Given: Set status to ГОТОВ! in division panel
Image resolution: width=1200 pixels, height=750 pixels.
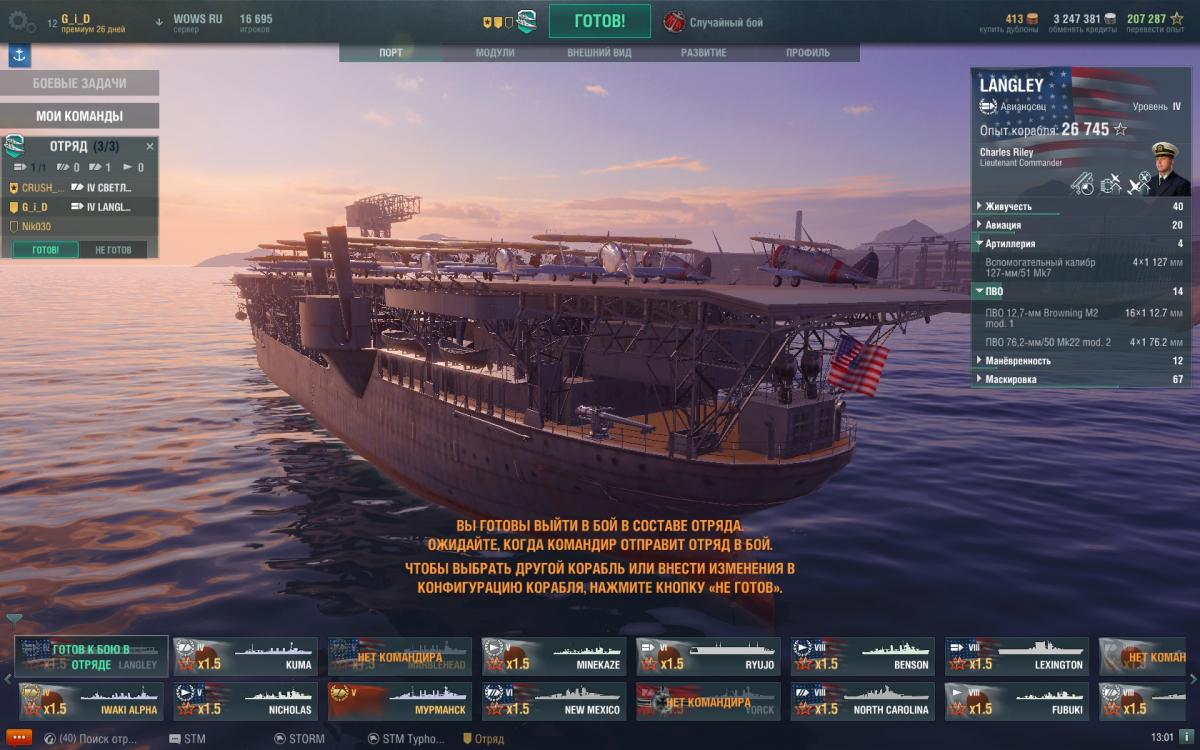Looking at the screenshot, I should click(45, 250).
